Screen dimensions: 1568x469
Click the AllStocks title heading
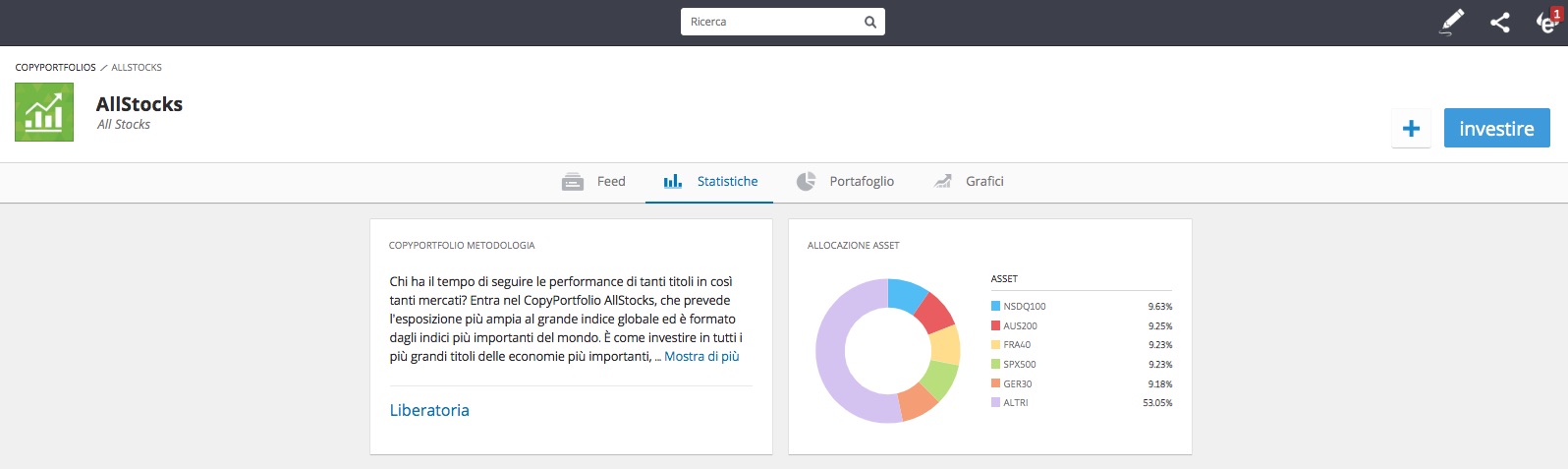click(x=140, y=104)
